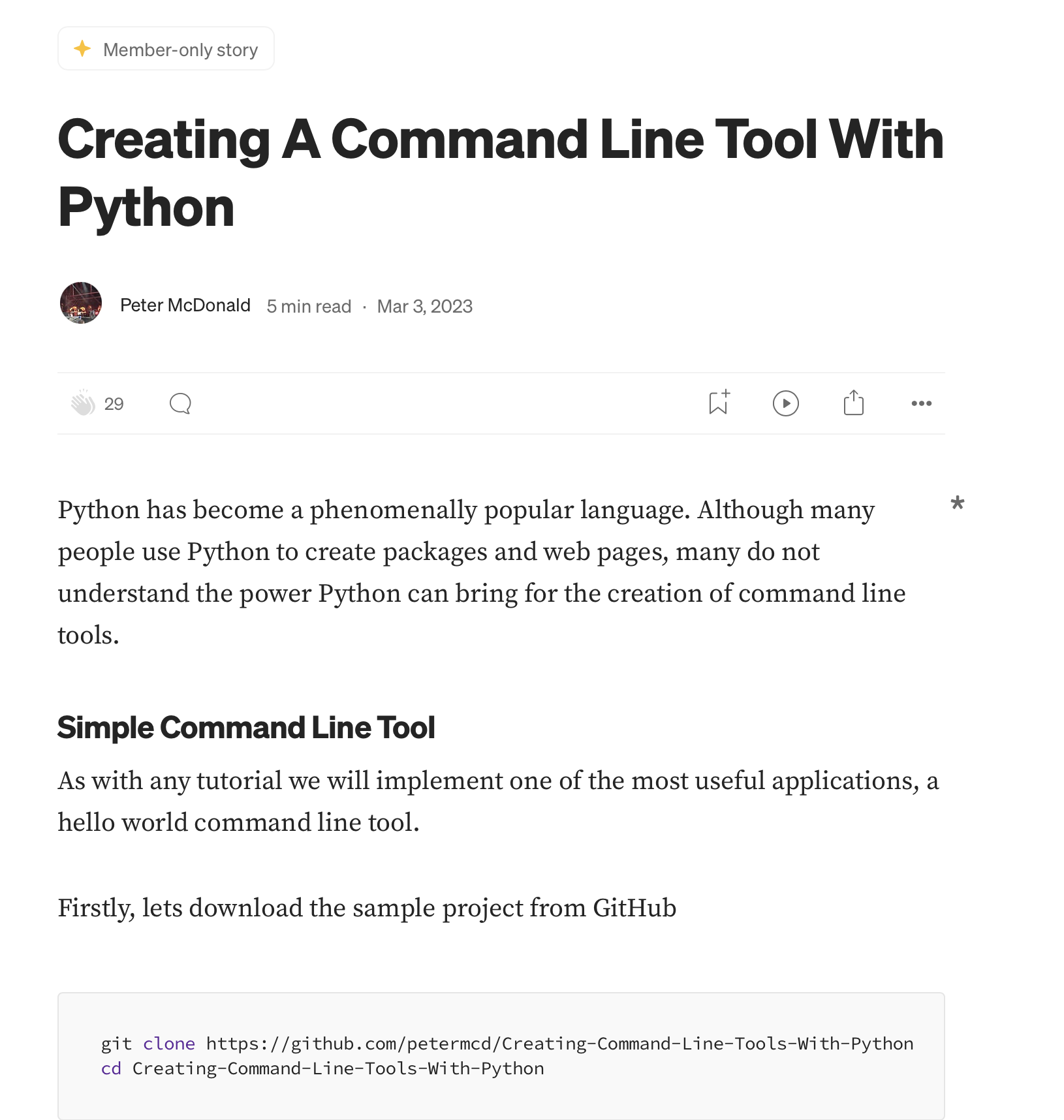Clap for the story

[85, 403]
